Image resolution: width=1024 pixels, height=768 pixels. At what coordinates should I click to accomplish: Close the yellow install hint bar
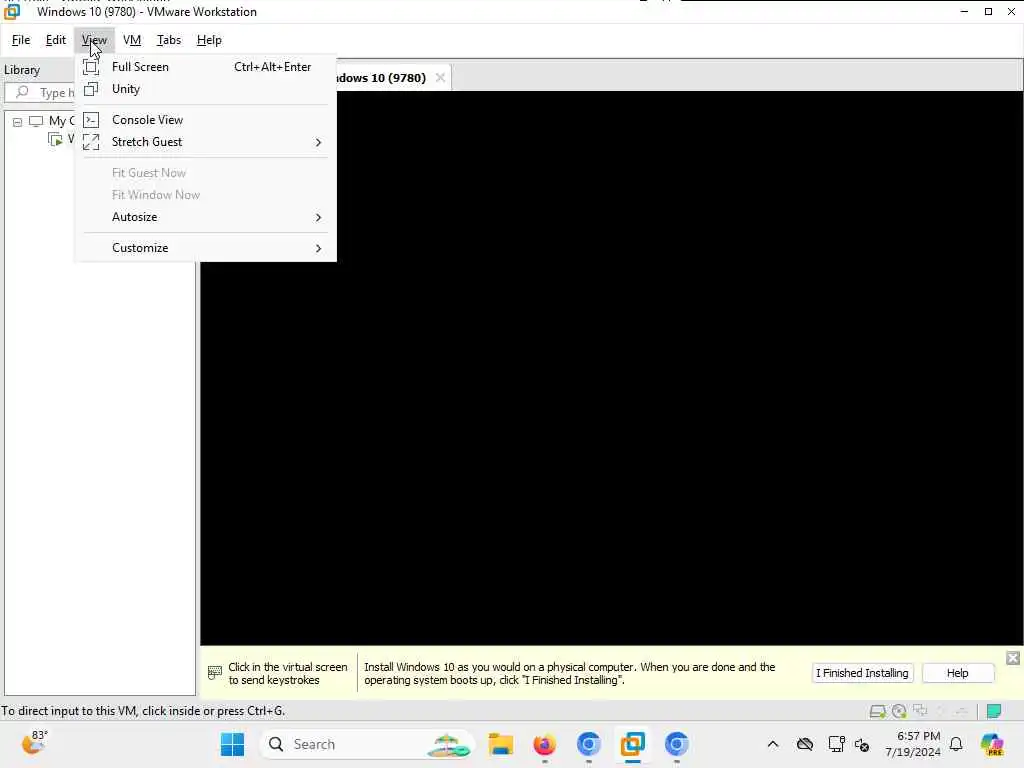(1013, 658)
